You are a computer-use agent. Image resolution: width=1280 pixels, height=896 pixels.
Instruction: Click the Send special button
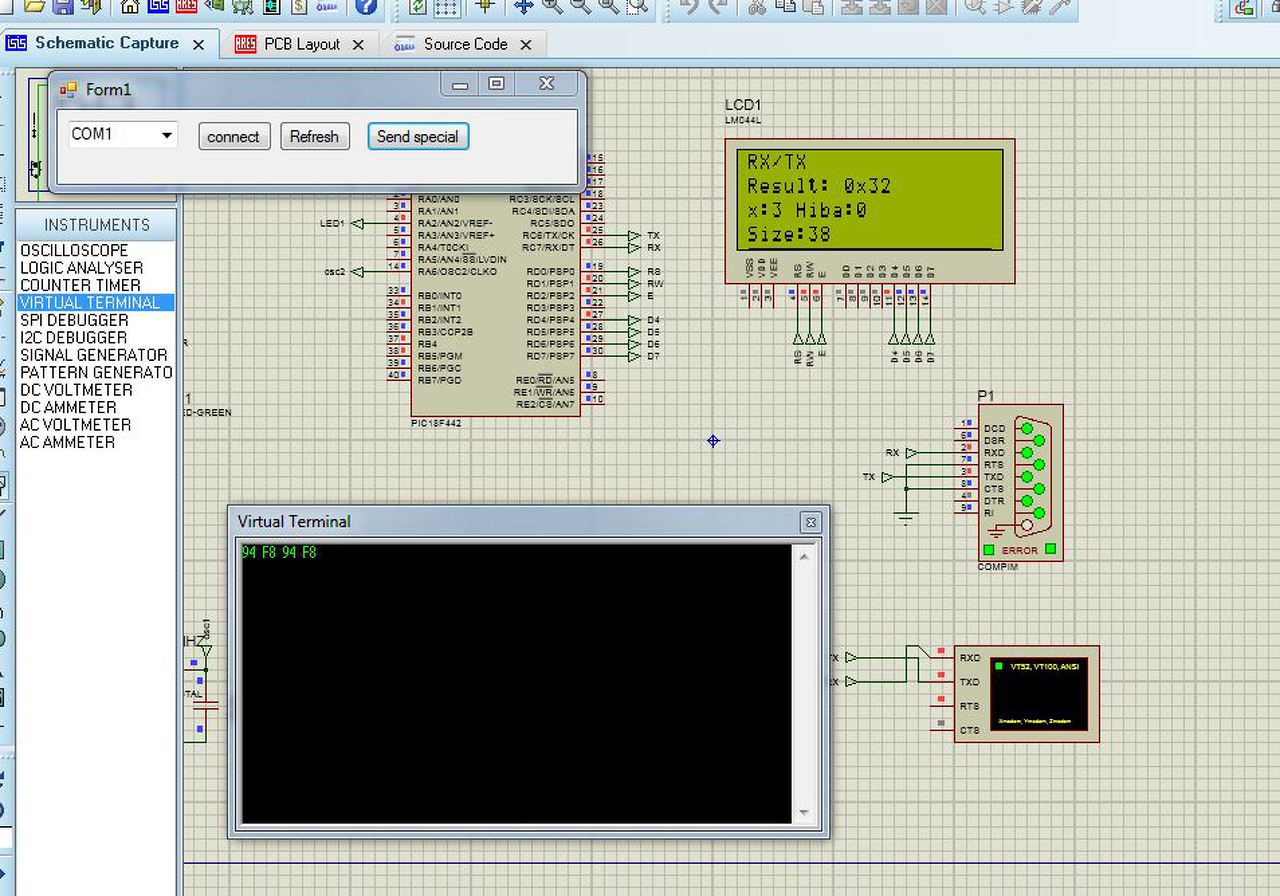pos(417,137)
